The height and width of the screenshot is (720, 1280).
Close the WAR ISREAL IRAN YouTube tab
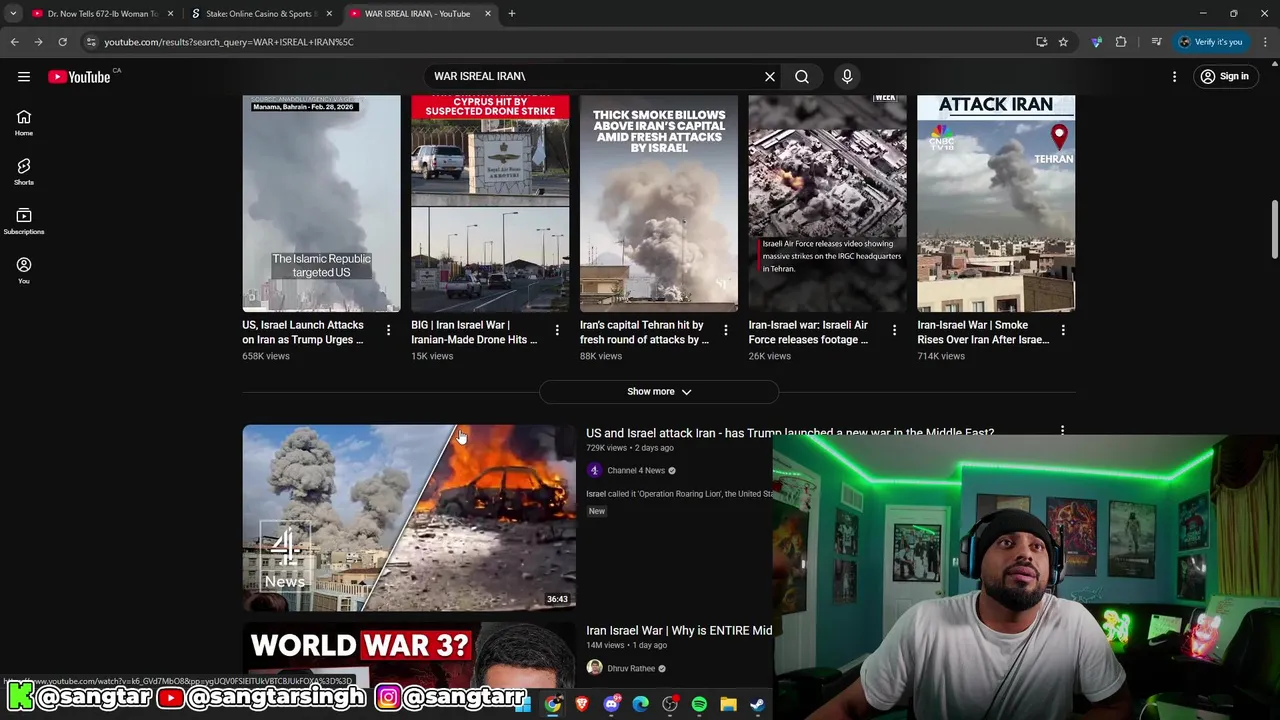pos(488,14)
